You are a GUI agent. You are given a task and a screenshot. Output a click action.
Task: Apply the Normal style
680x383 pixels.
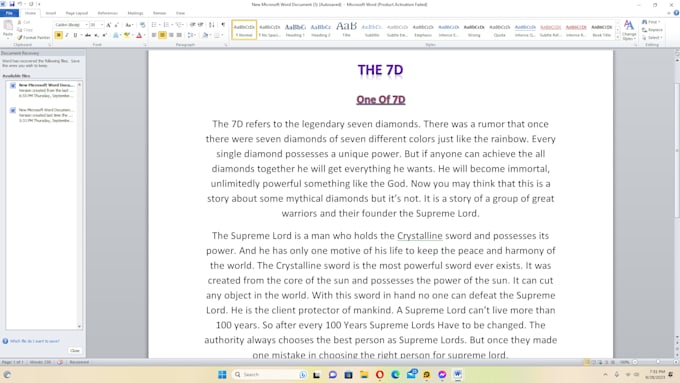(x=244, y=30)
